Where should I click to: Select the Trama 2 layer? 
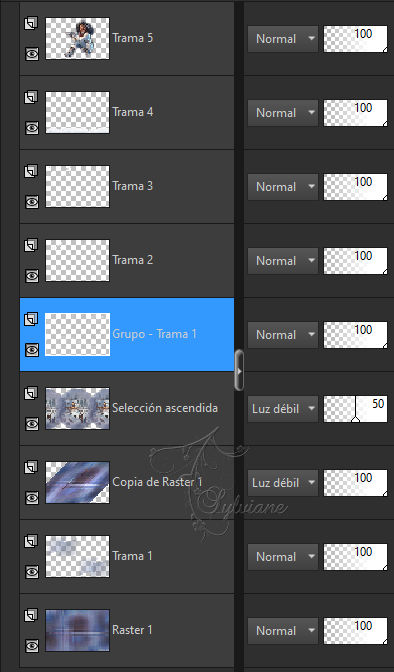click(127, 260)
